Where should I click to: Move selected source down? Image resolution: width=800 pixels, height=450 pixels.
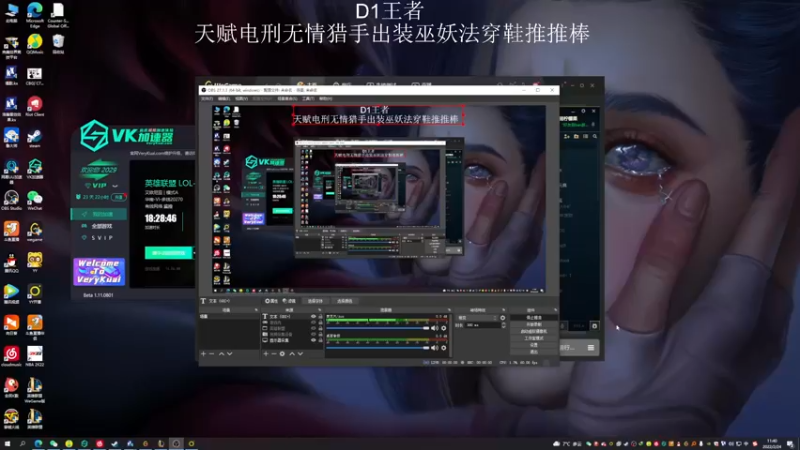(301, 354)
